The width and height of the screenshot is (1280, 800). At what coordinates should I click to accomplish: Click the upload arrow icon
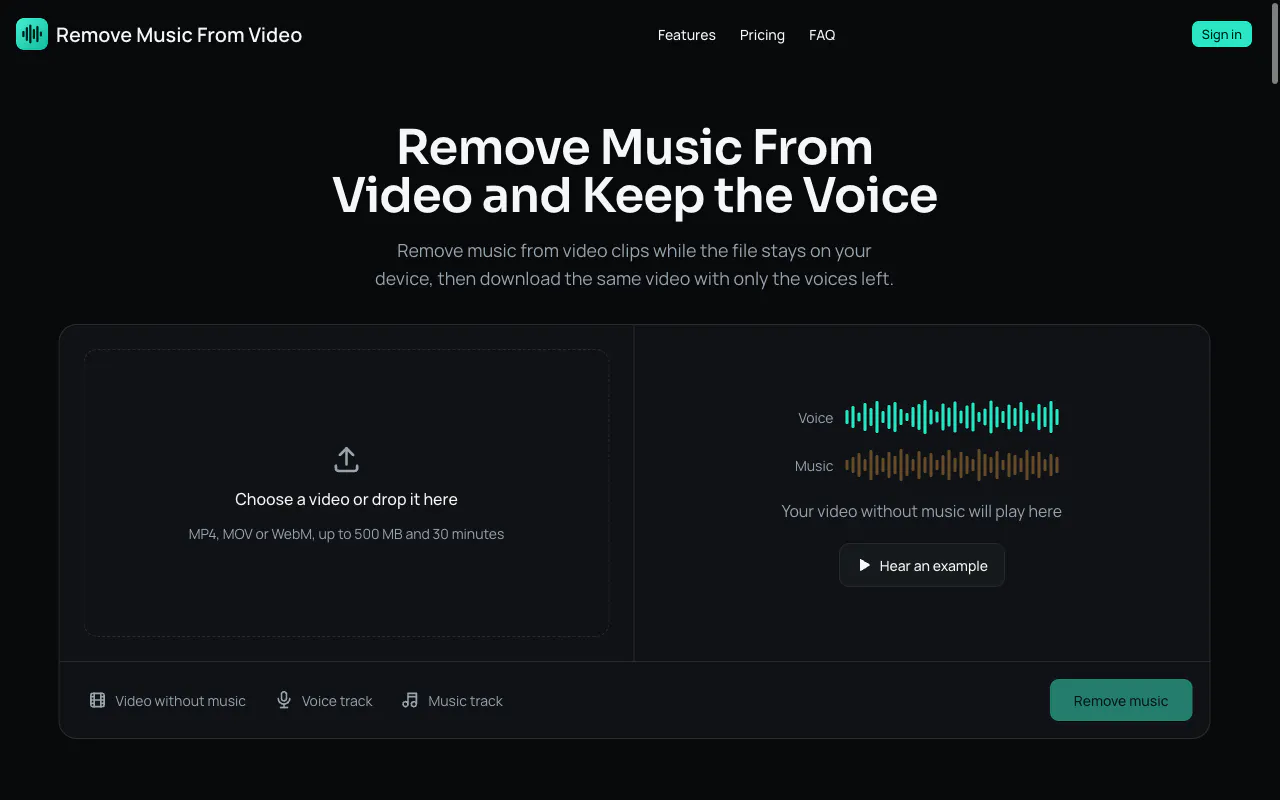[x=346, y=460]
